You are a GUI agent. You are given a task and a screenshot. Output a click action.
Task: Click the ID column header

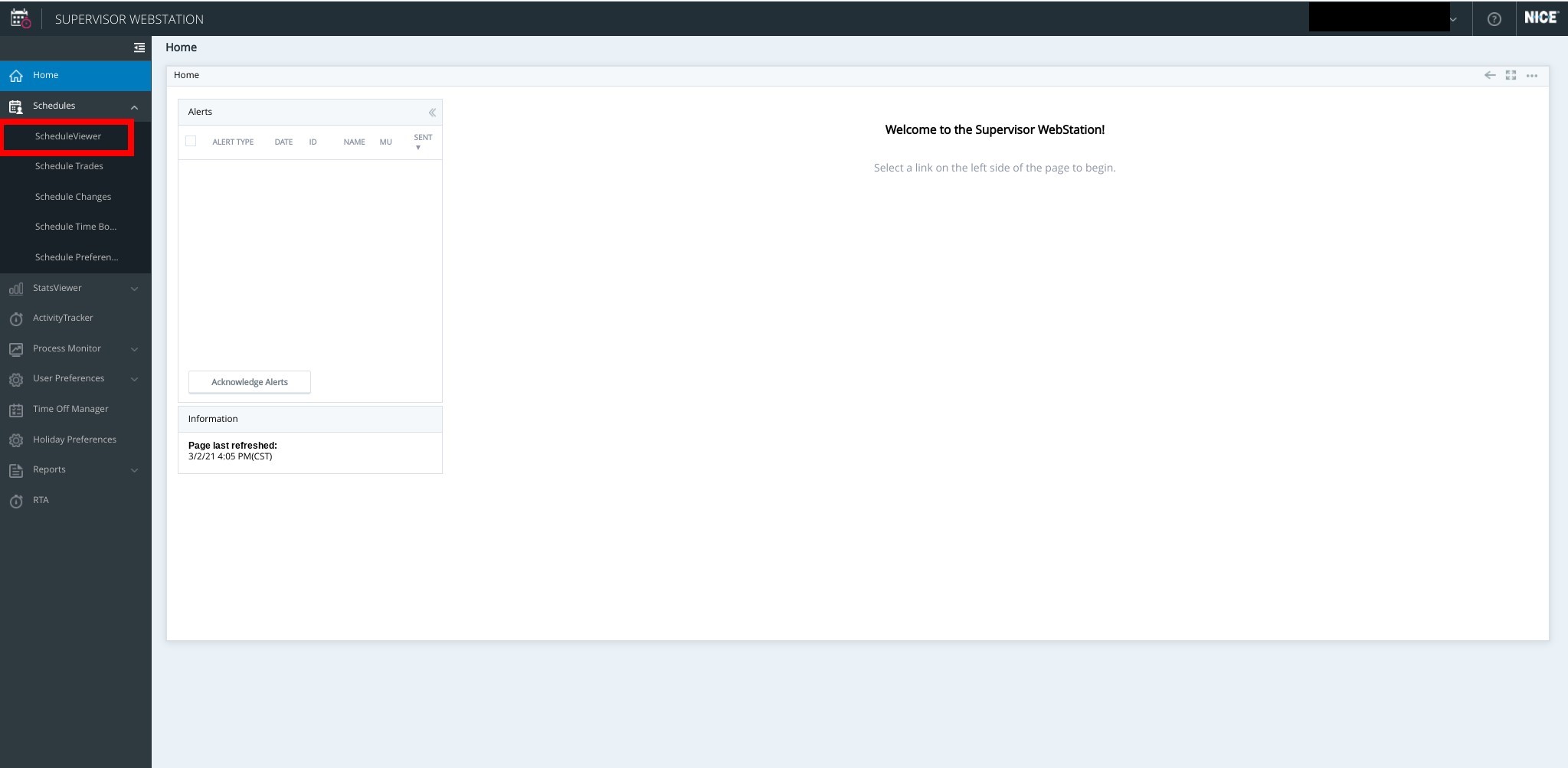(313, 142)
